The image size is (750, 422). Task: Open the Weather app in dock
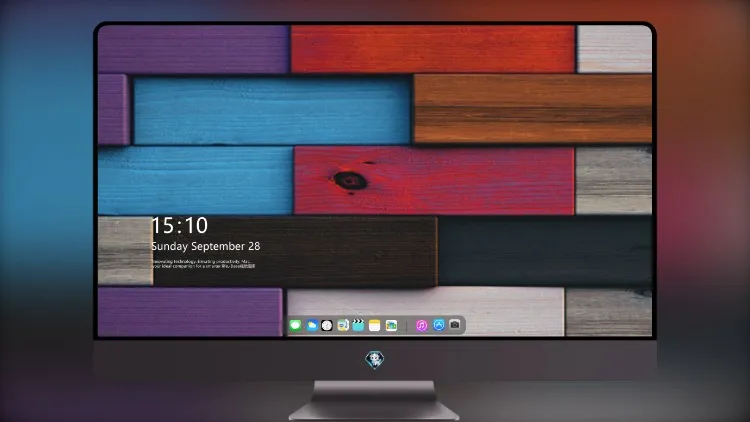312,325
